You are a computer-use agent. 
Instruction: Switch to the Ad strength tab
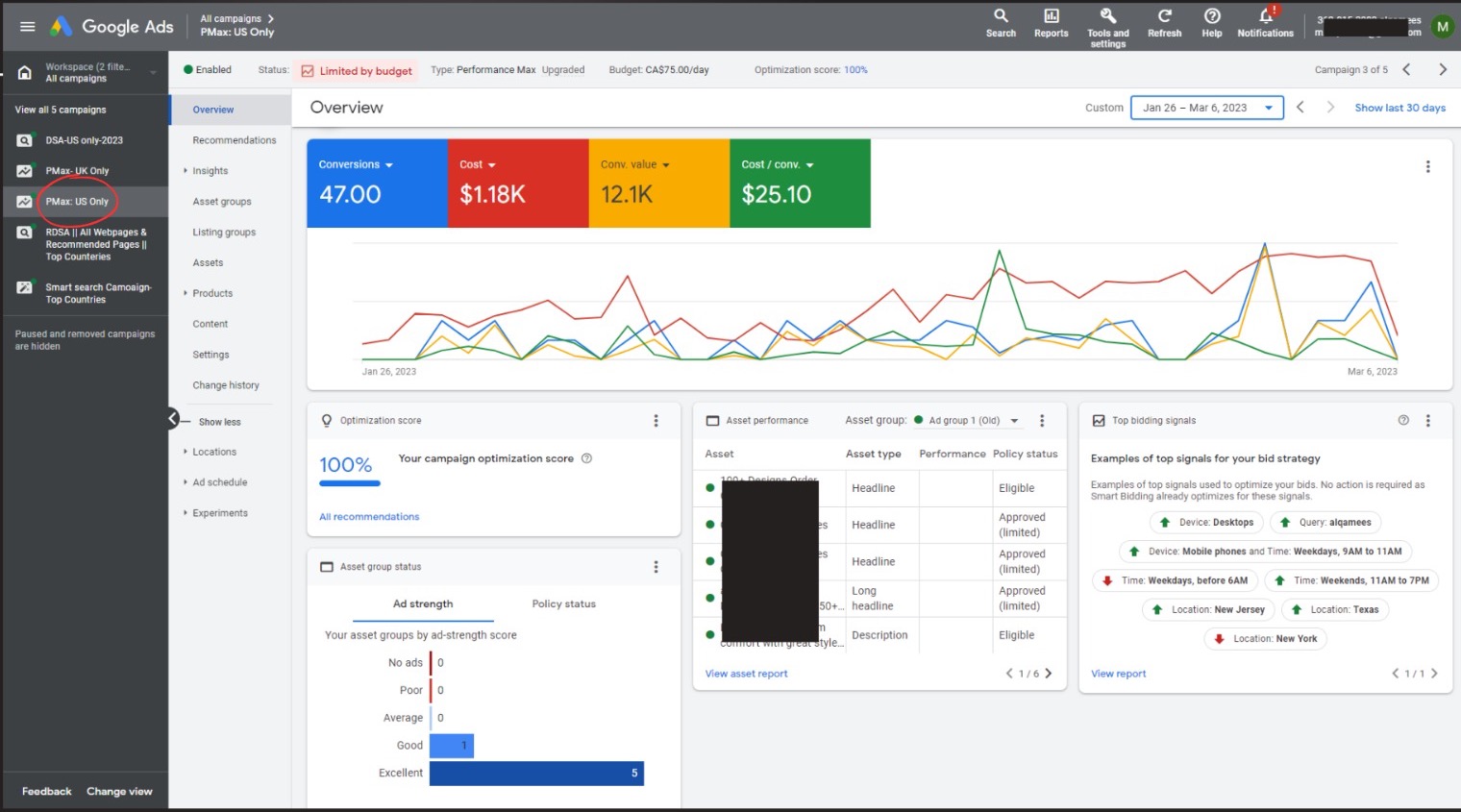click(423, 604)
